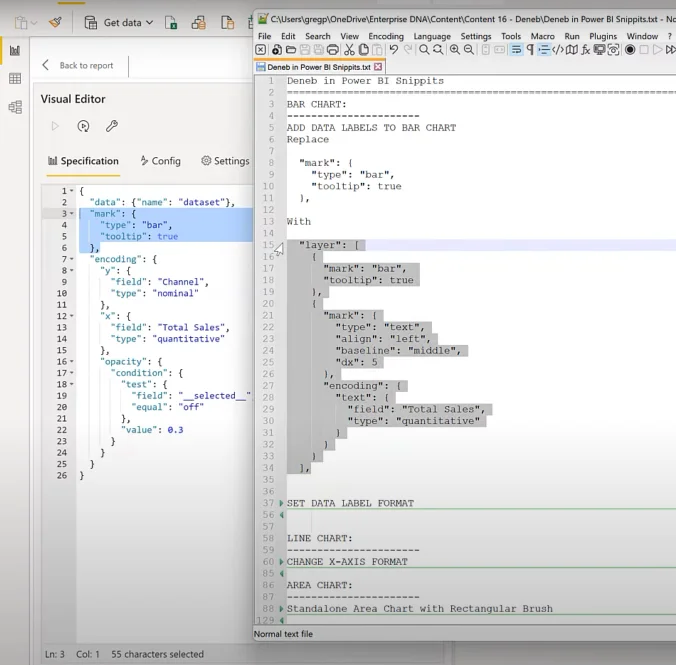Click Back to report
This screenshot has width=676, height=665.
78,66
